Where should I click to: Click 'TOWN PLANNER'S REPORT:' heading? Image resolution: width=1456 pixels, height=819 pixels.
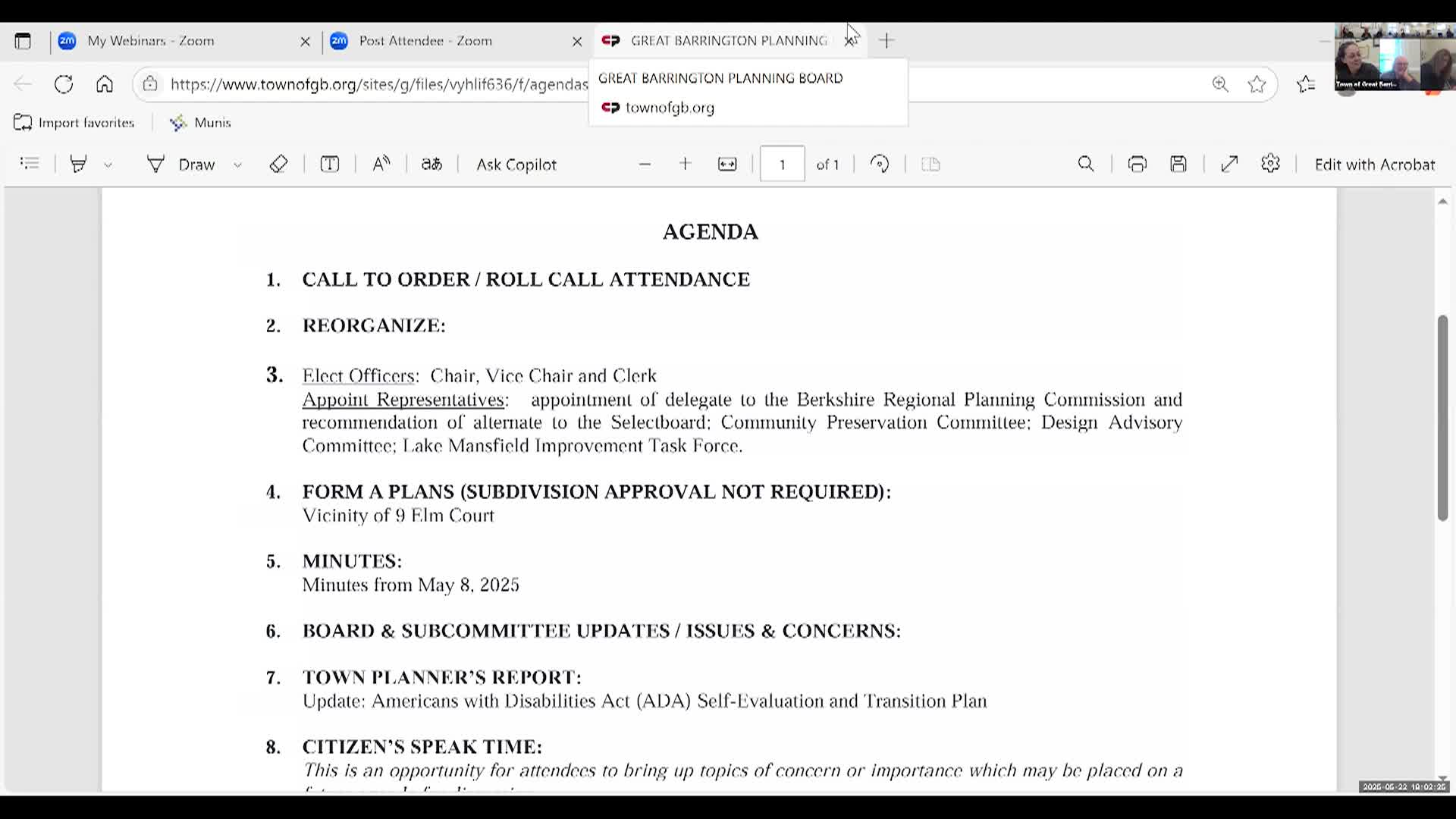click(442, 677)
